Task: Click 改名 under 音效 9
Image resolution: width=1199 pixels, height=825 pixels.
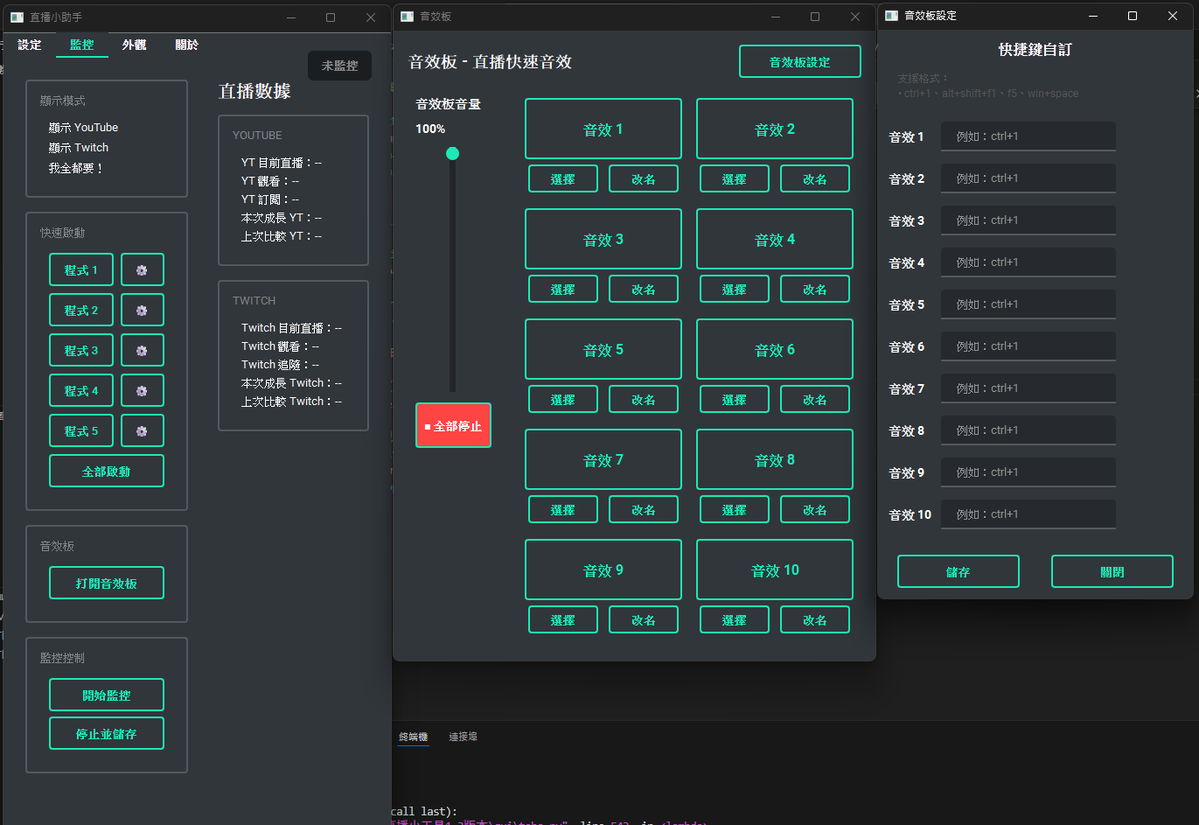Action: click(x=643, y=619)
